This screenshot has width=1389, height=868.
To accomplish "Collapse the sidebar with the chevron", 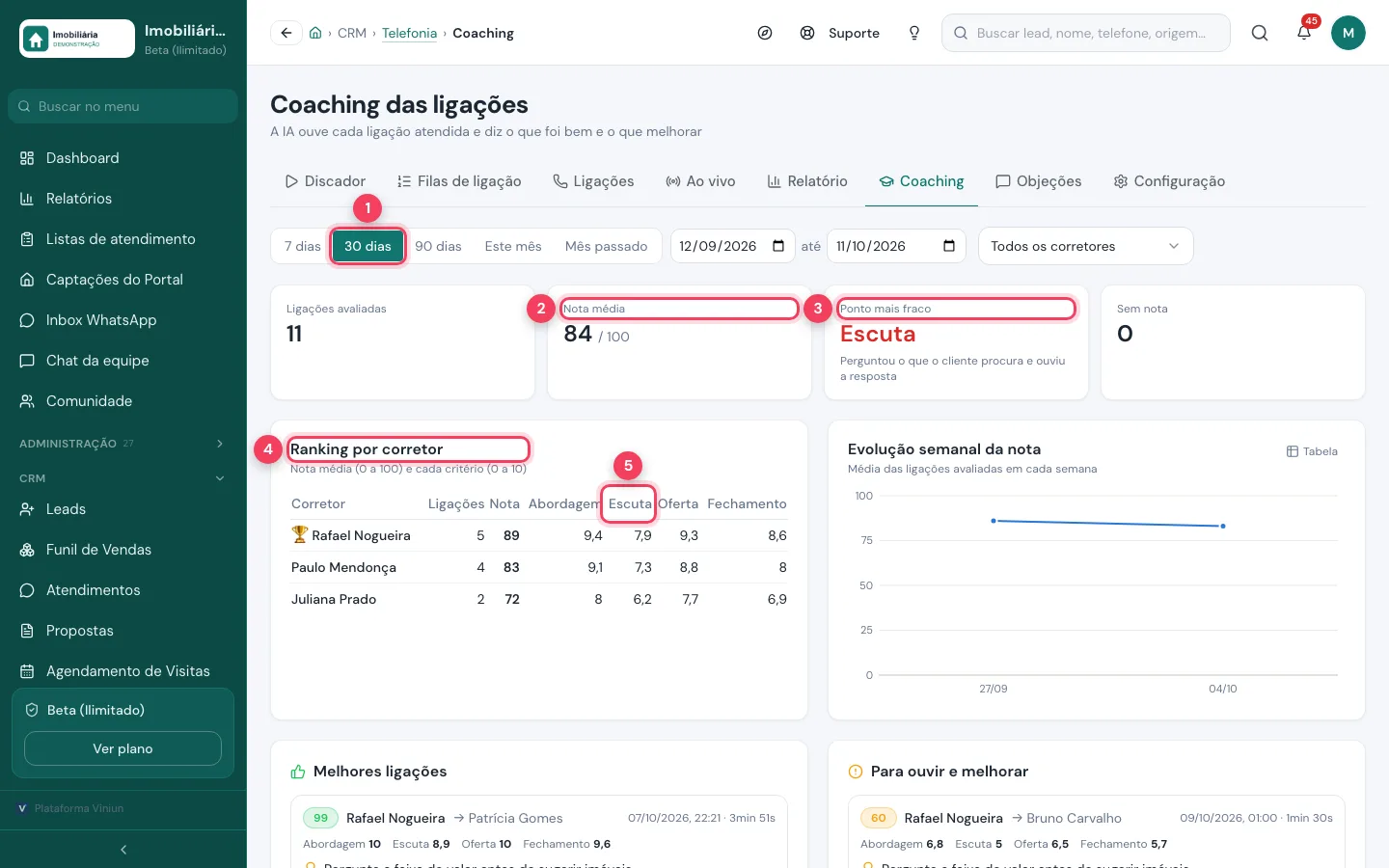I will [123, 850].
